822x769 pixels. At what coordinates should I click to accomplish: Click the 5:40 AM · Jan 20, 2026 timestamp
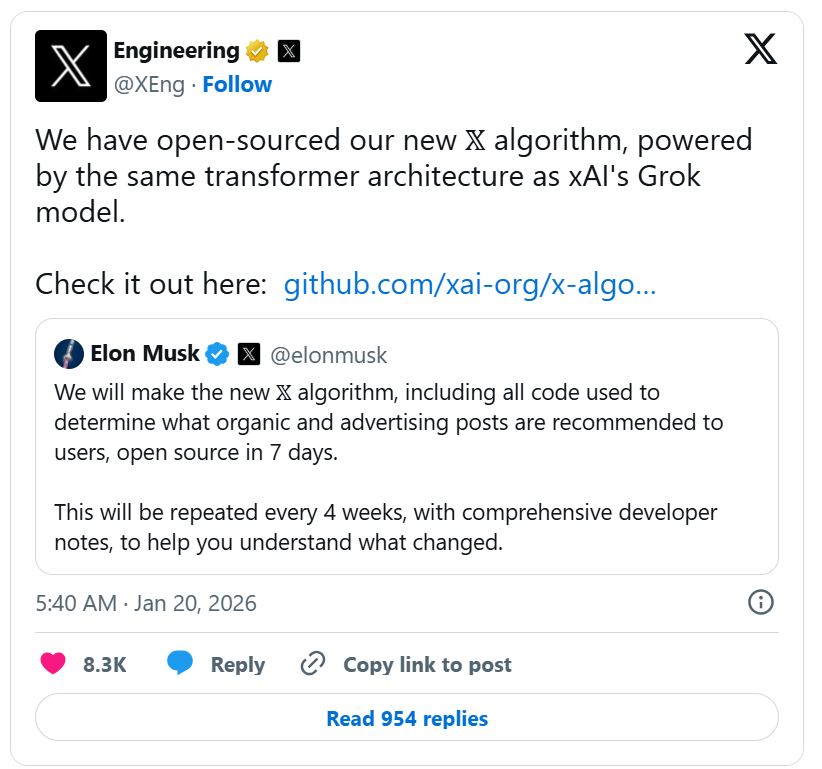coord(146,603)
